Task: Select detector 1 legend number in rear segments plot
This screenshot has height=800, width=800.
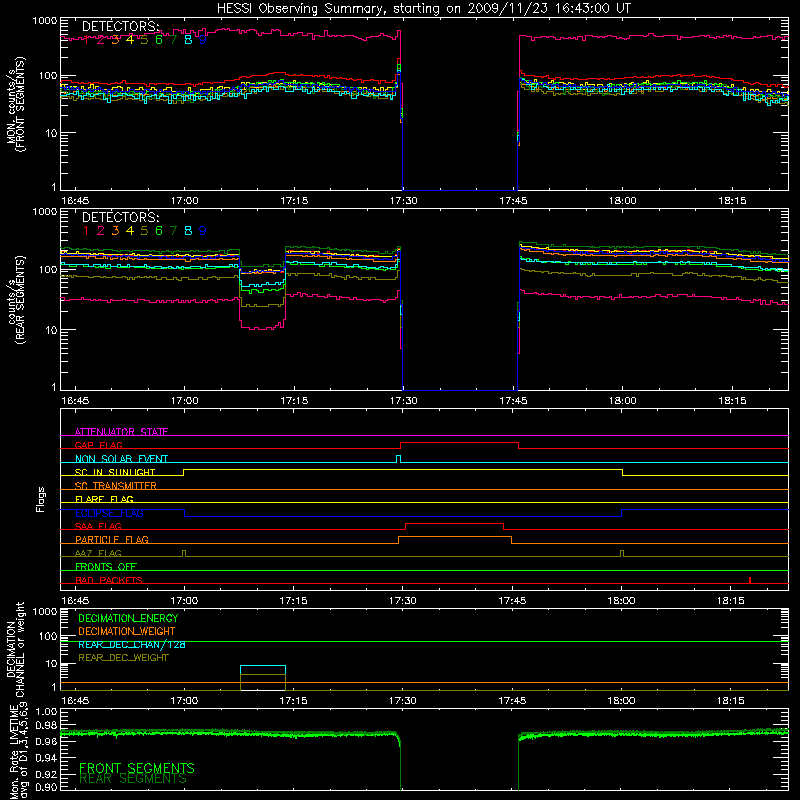Action: tap(86, 231)
